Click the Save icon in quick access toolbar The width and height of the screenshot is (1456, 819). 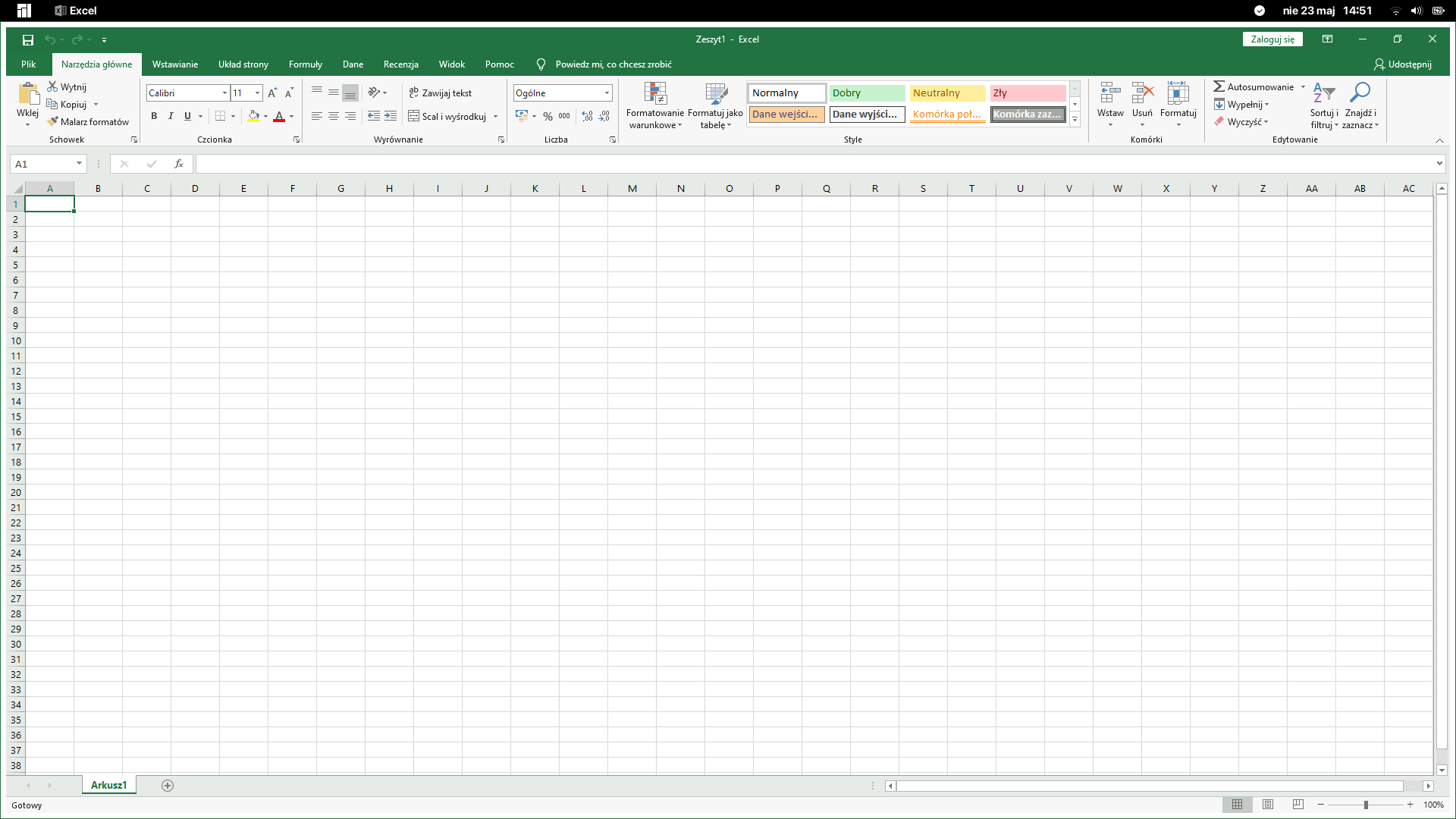28,39
